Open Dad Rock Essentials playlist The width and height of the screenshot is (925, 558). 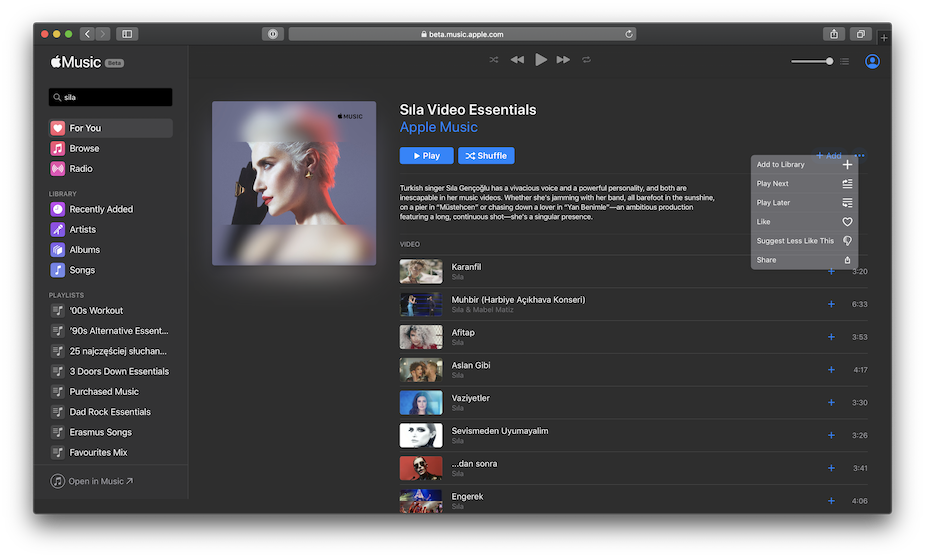pyautogui.click(x=110, y=412)
